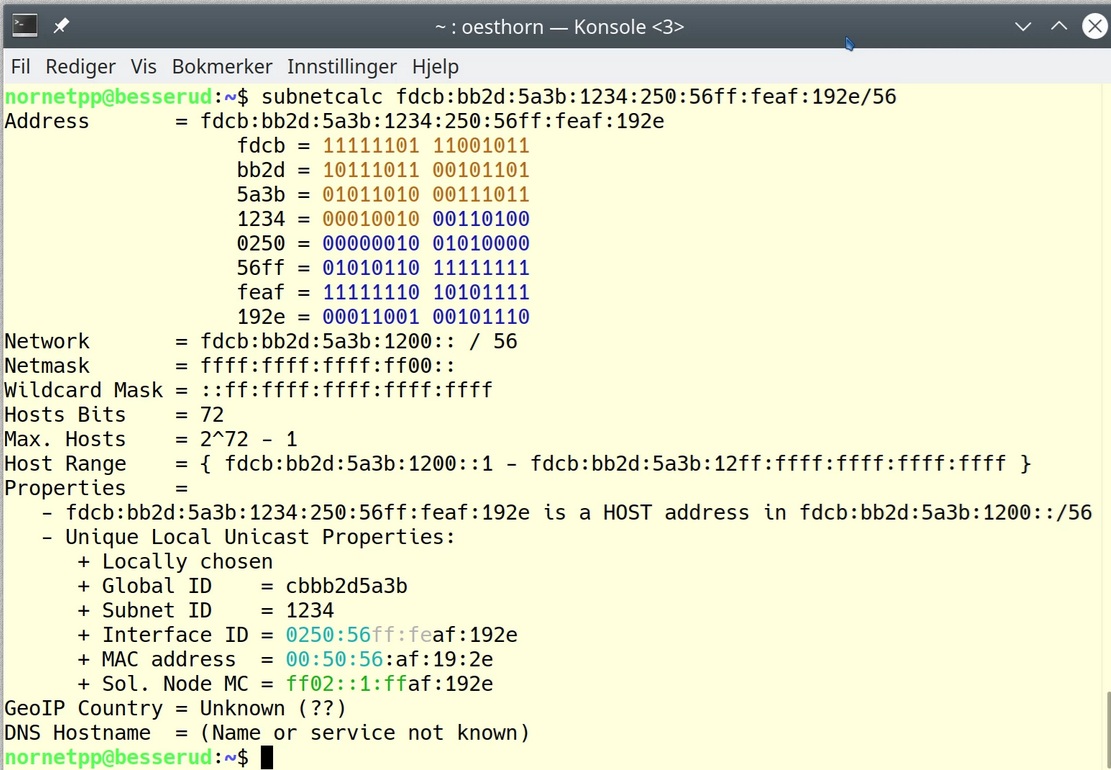Click Sol. Node MC value ff02::1:ffaf:192e
The width and height of the screenshot is (1111, 770).
390,684
